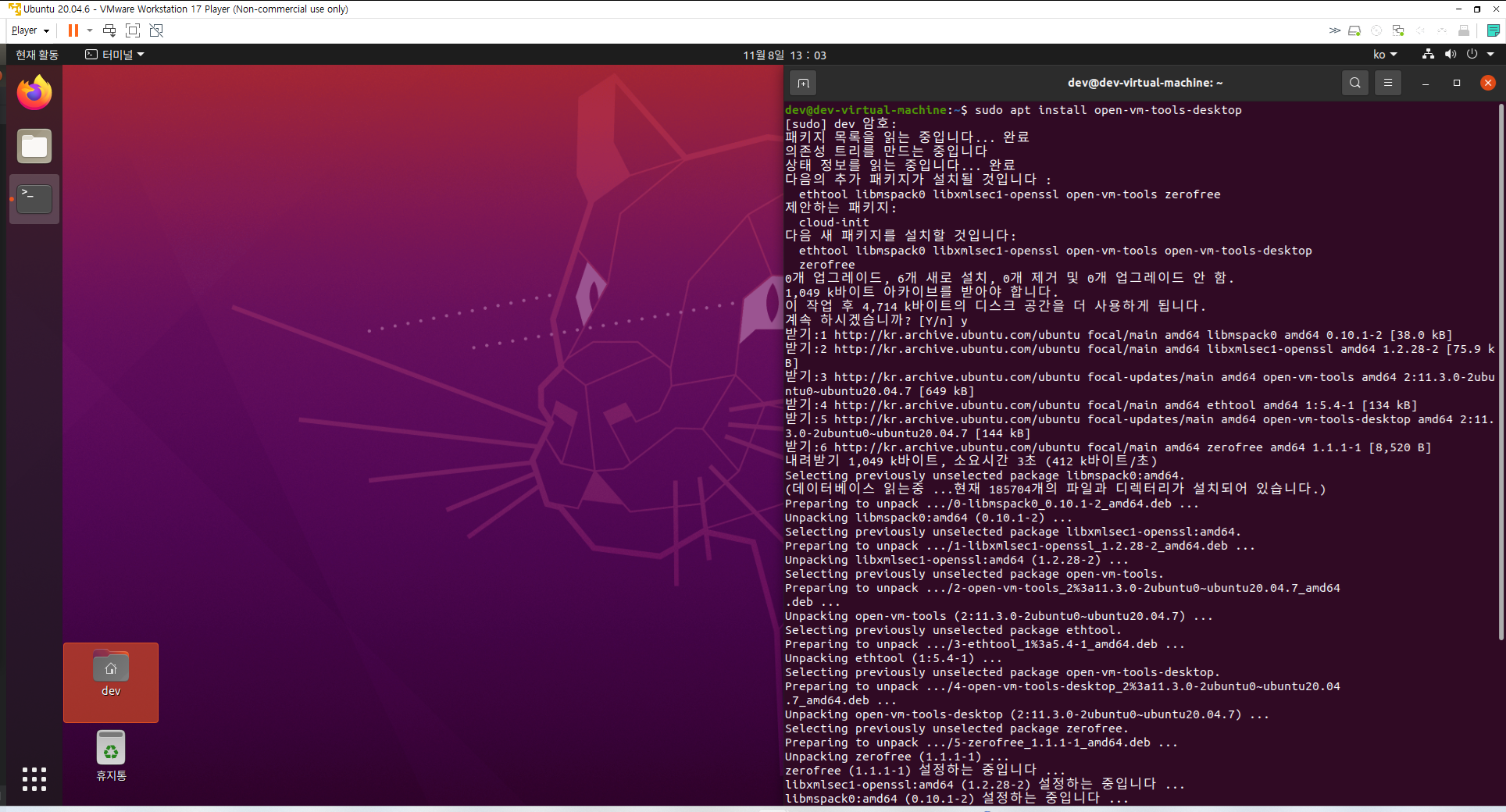Click the CD/DVD drive device icon

pos(1376,30)
